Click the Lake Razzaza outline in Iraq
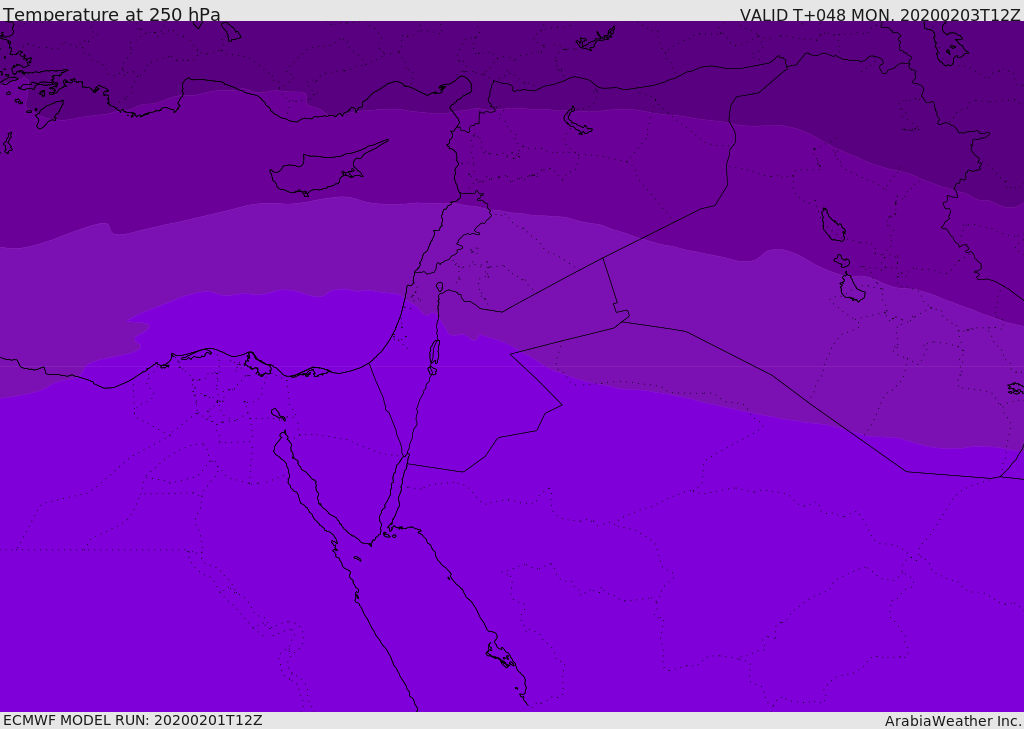 point(852,289)
